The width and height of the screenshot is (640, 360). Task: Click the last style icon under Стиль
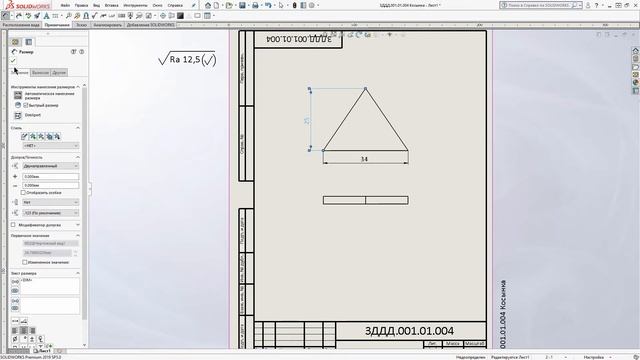click(x=57, y=136)
